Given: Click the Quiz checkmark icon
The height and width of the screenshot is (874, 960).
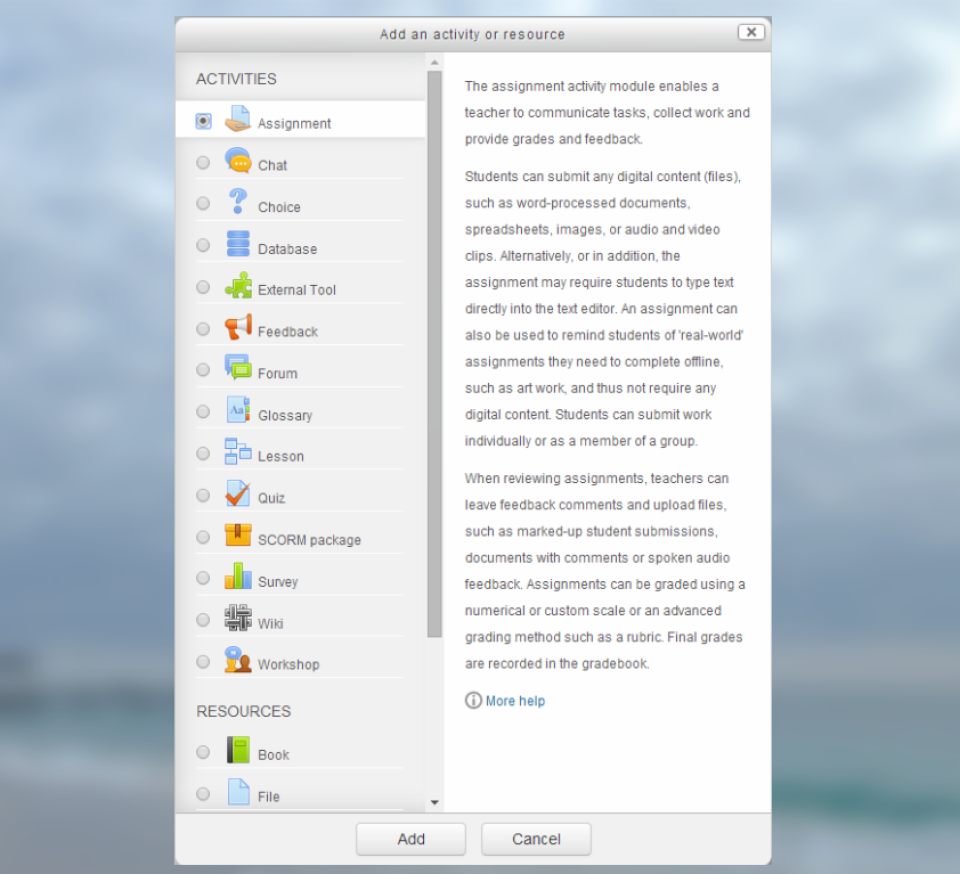Looking at the screenshot, I should tap(238, 493).
